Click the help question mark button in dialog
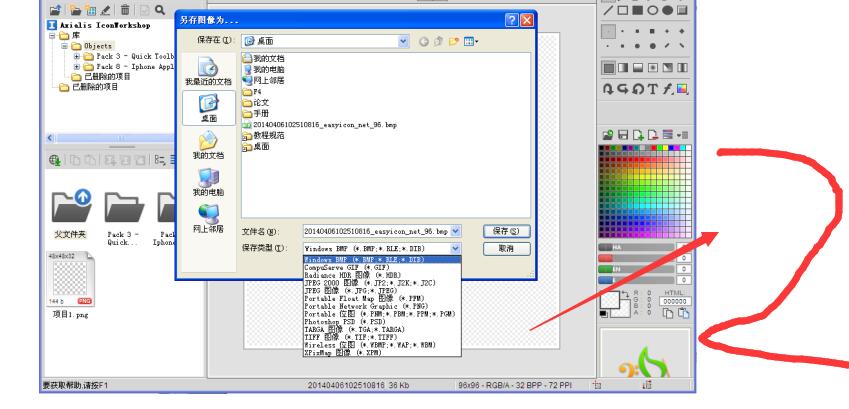Image resolution: width=849 pixels, height=409 pixels. pyautogui.click(x=512, y=20)
